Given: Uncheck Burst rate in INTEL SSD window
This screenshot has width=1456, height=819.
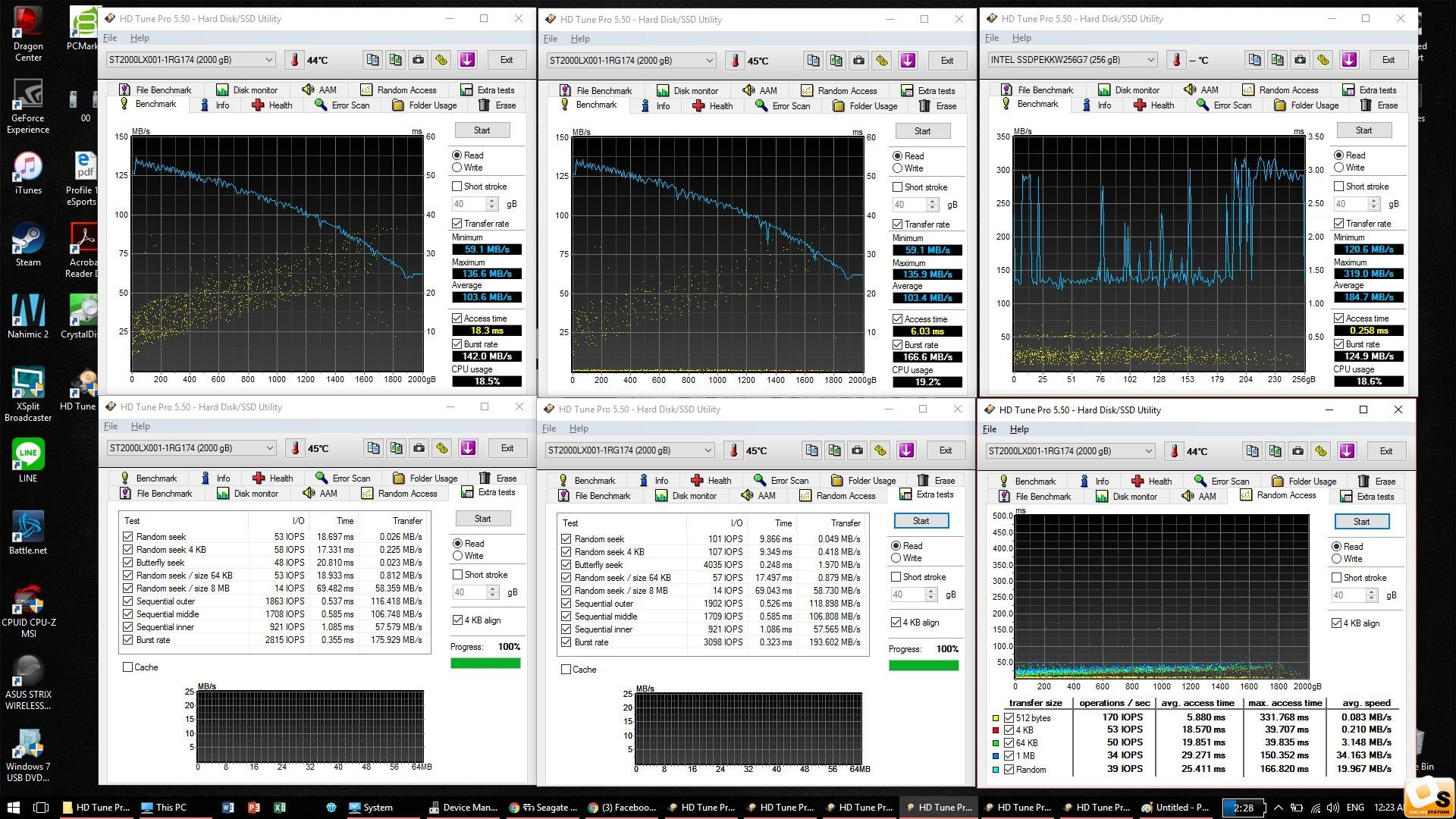Looking at the screenshot, I should (x=1339, y=344).
